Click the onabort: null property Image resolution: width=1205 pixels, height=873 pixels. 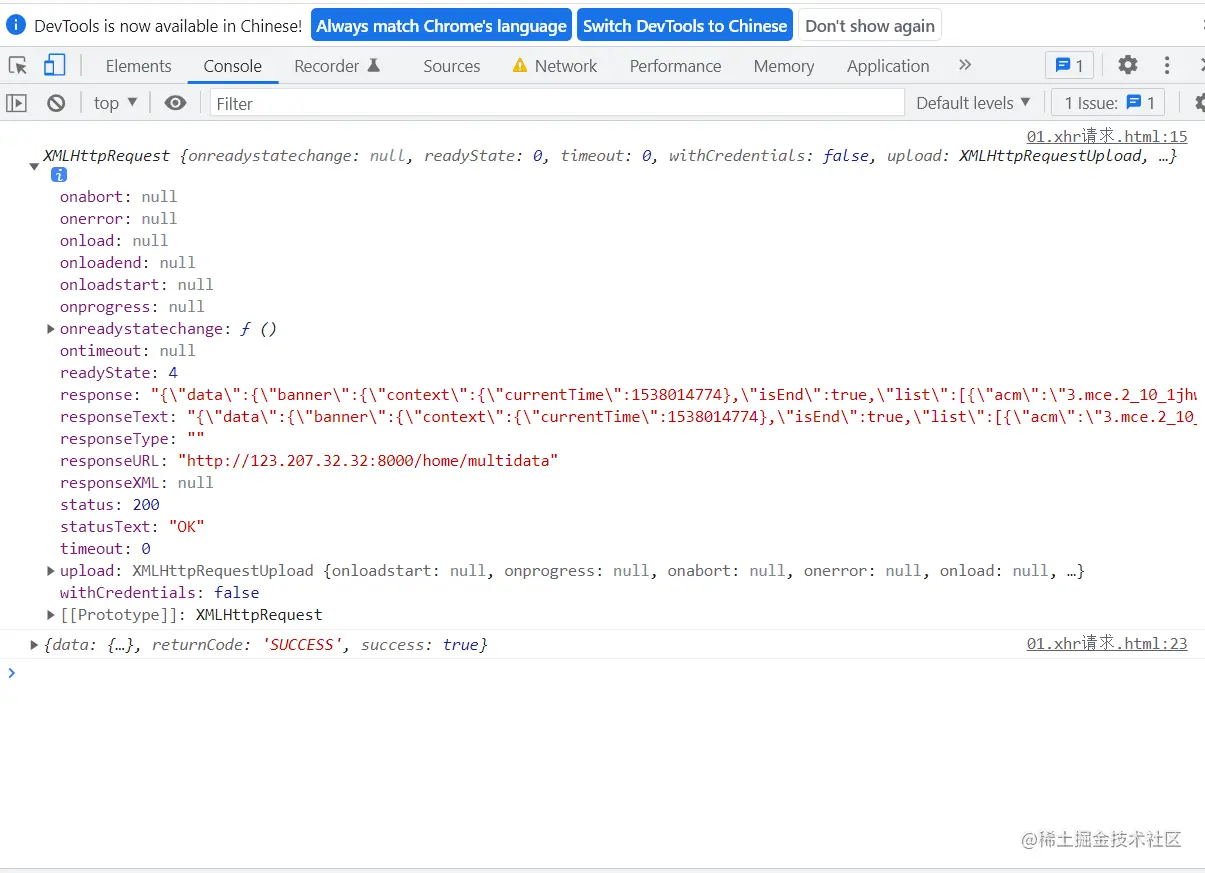118,197
